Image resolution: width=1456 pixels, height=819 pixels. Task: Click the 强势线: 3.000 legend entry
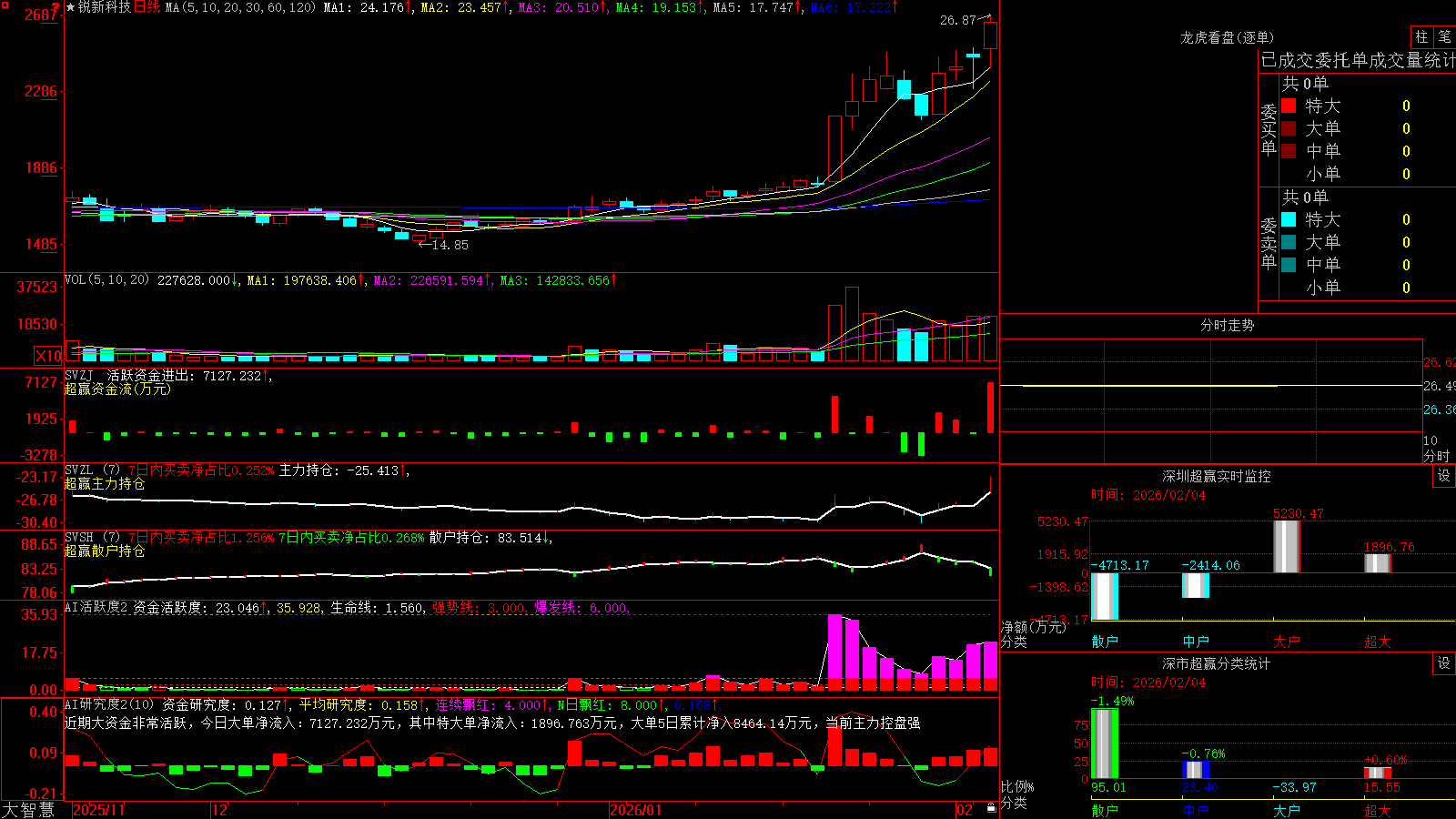tap(479, 607)
